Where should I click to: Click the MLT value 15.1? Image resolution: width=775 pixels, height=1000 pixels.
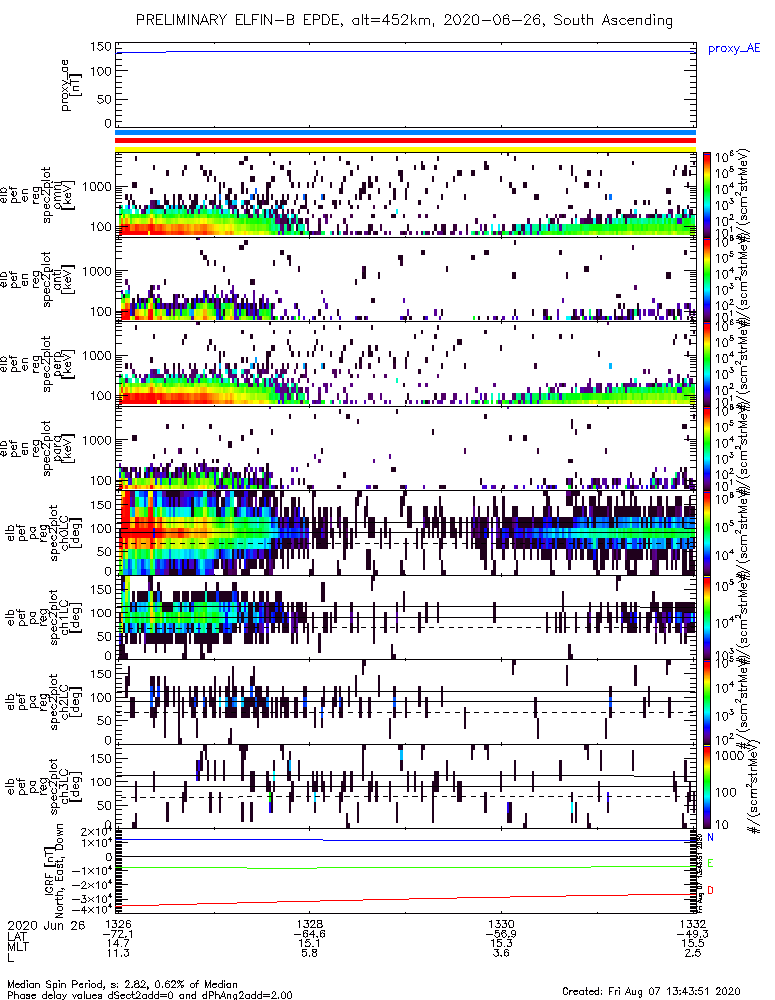coord(309,944)
